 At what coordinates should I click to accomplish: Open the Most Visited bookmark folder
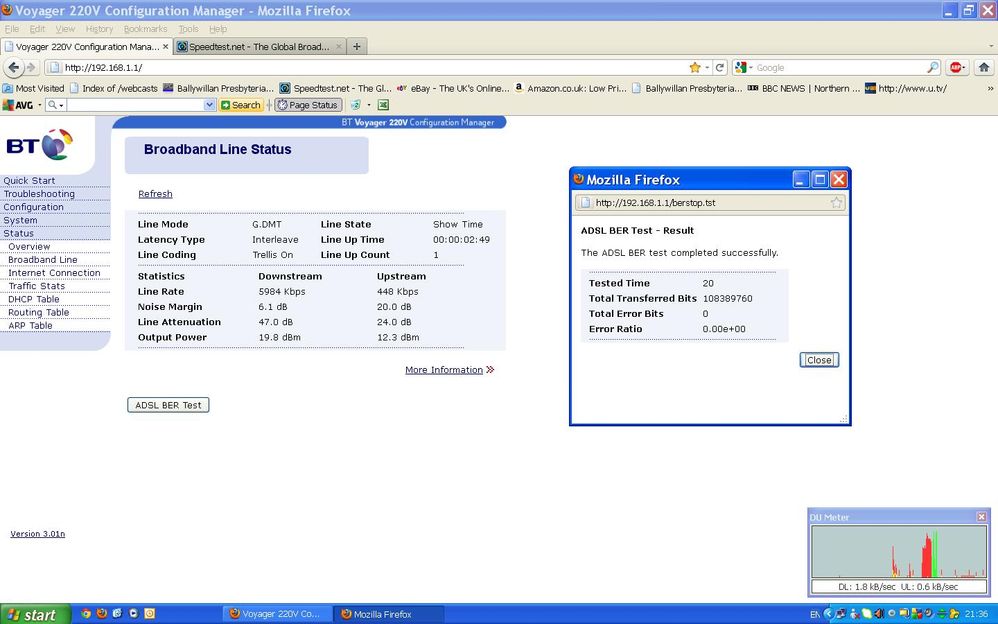[33, 89]
